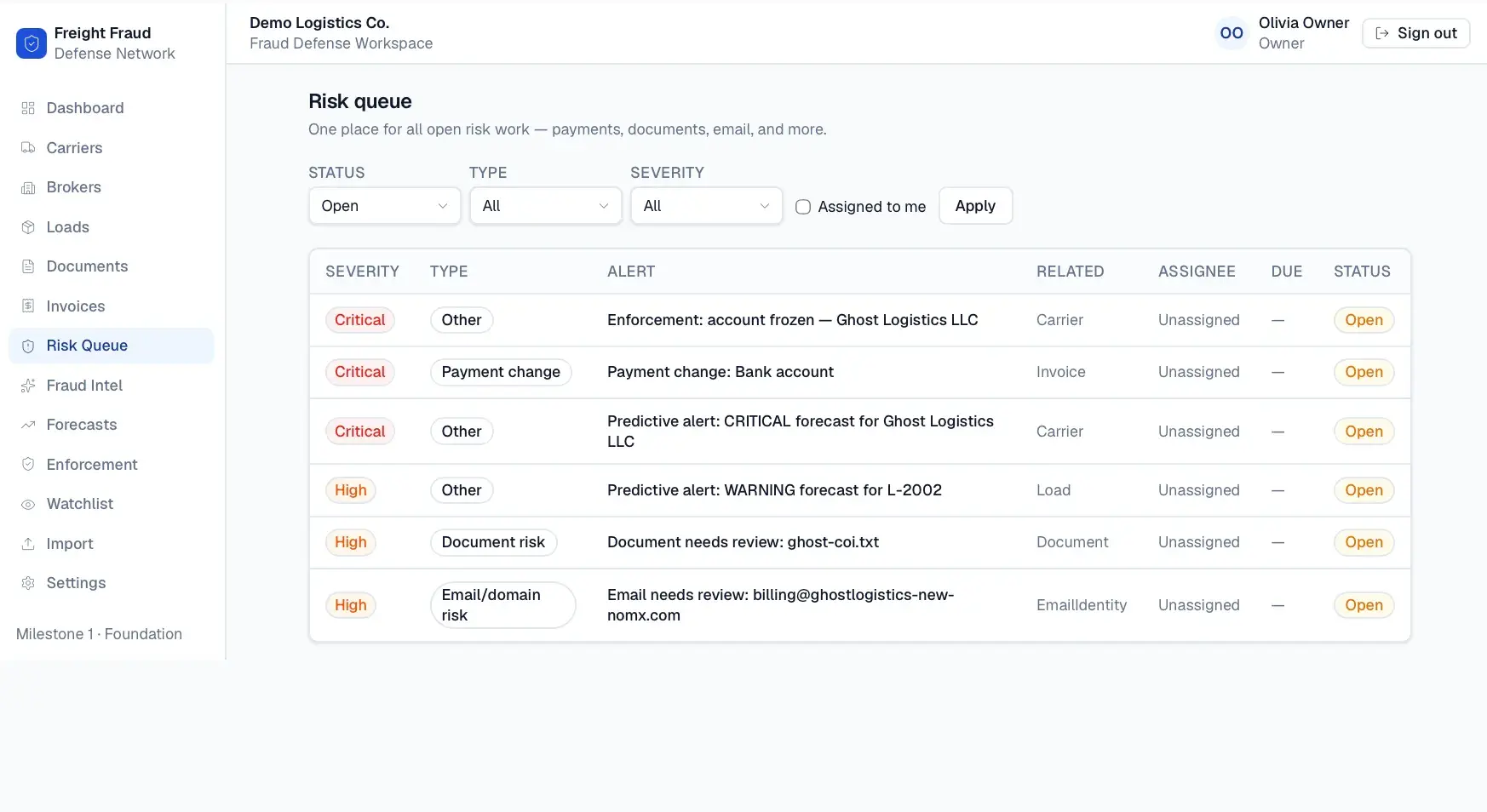The width and height of the screenshot is (1487, 812).
Task: Click the Freight Fraud shield logo icon
Action: (x=32, y=43)
